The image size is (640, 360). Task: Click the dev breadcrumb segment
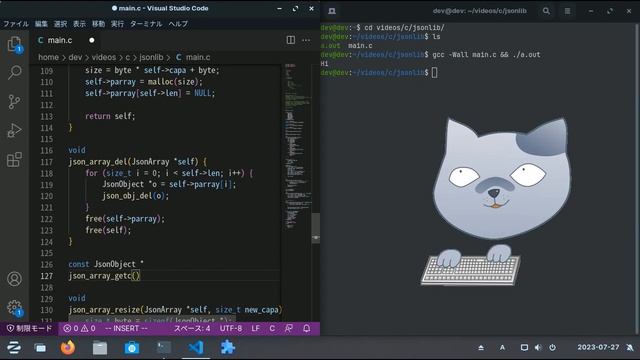pos(75,57)
